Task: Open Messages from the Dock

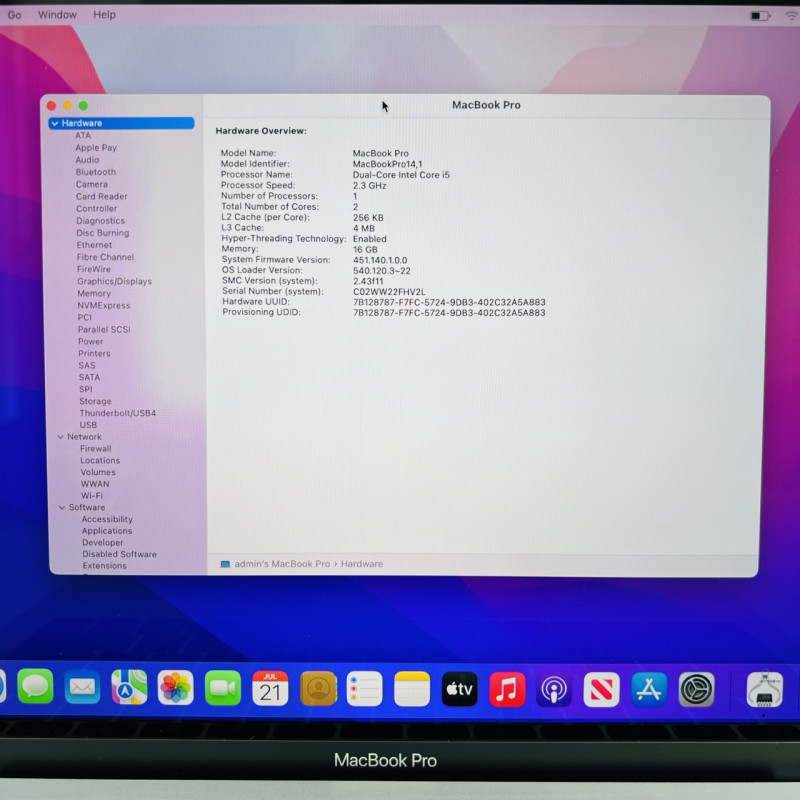Action: (35, 687)
